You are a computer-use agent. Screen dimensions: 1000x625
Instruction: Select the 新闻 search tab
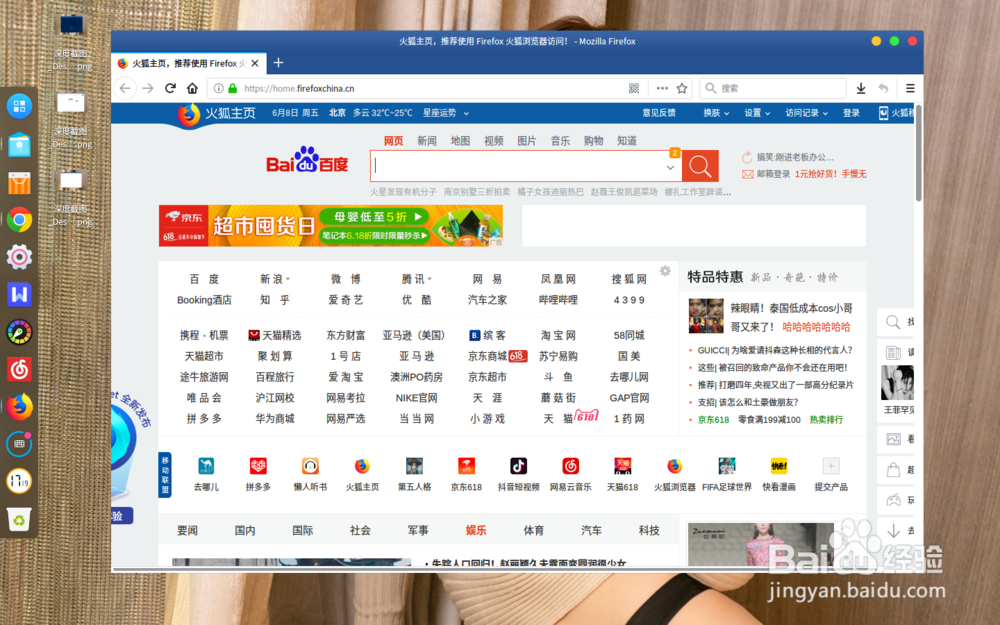[x=427, y=141]
